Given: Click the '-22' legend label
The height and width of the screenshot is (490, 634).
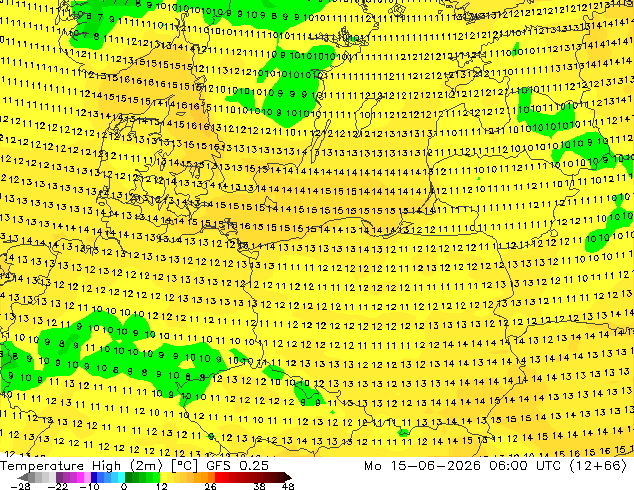Looking at the screenshot, I should [x=57, y=486].
